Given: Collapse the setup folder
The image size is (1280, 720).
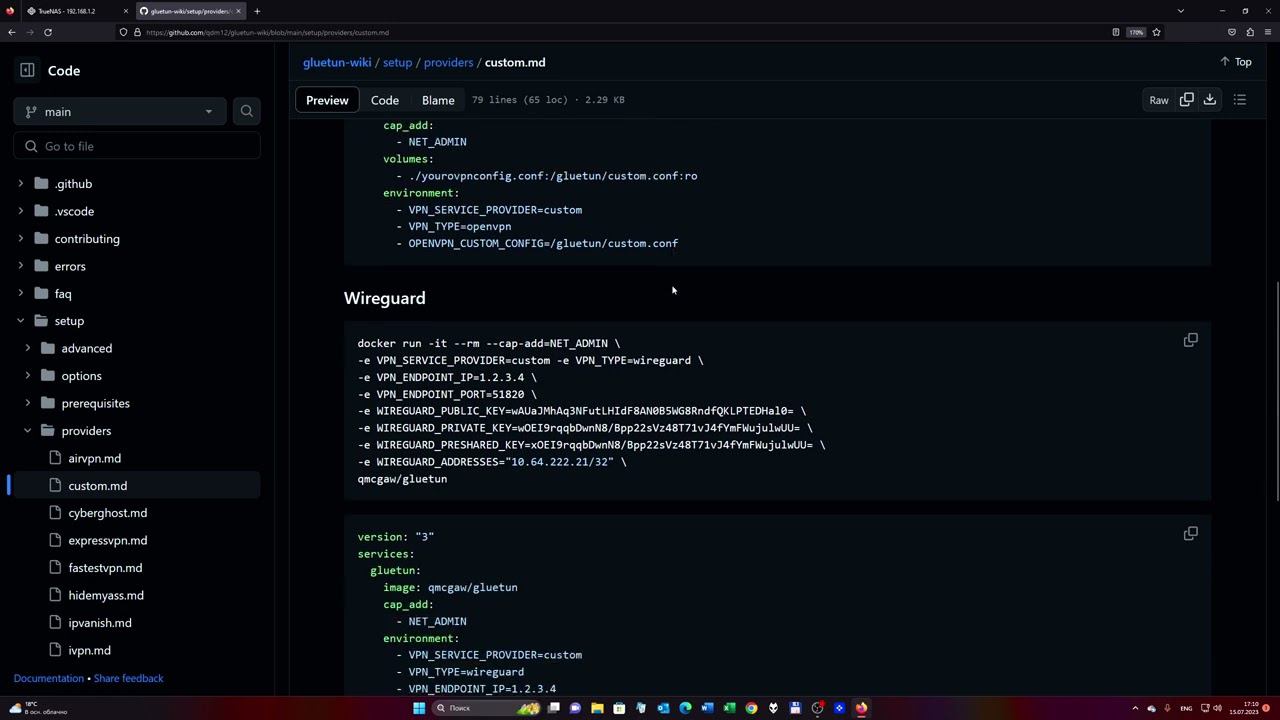Looking at the screenshot, I should 20,321.
